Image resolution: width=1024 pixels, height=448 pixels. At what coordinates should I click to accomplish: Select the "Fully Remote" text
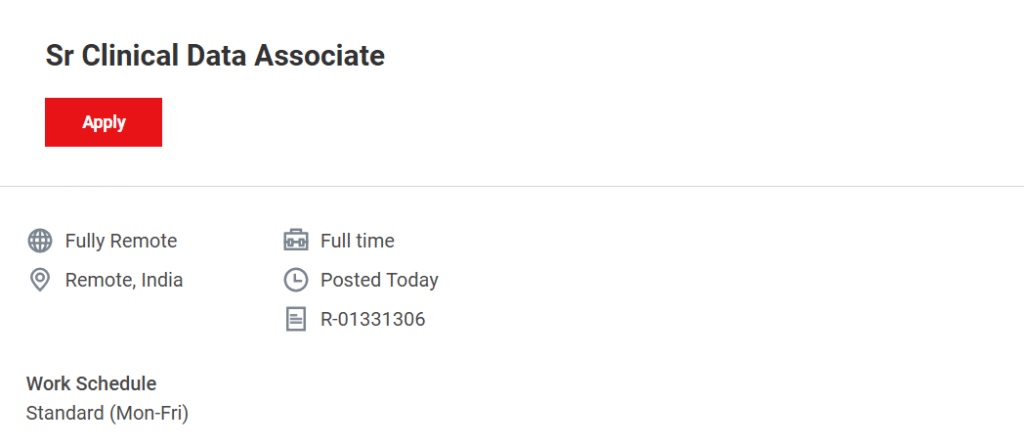(x=121, y=241)
